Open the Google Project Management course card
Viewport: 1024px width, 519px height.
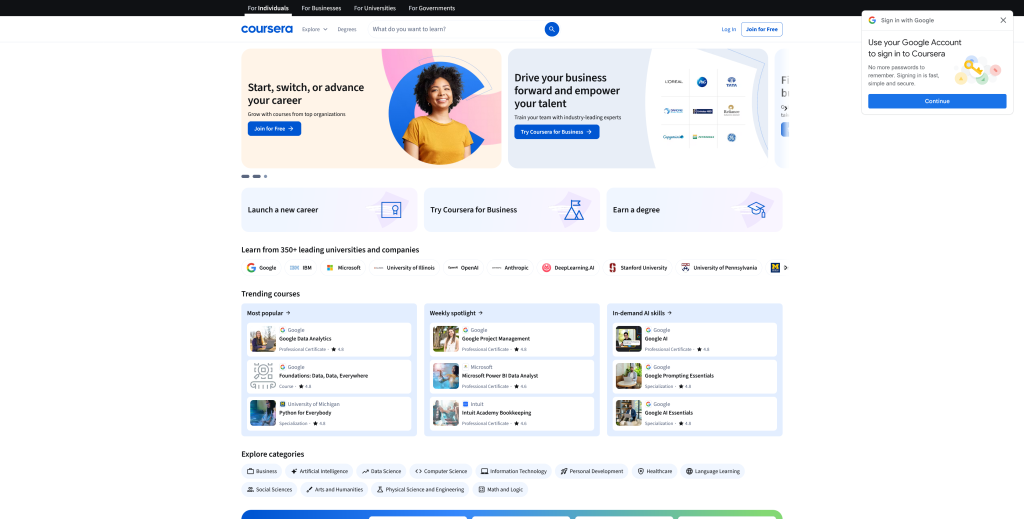click(512, 339)
